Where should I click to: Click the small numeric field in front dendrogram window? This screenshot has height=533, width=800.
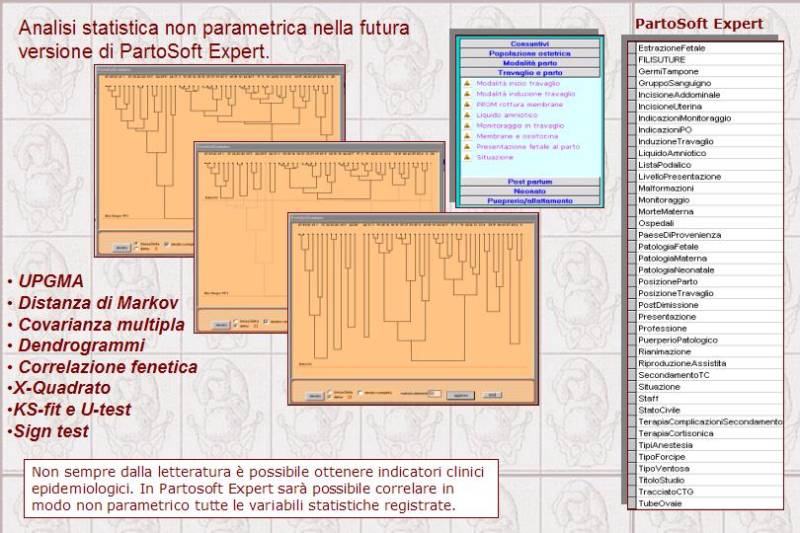[435, 393]
